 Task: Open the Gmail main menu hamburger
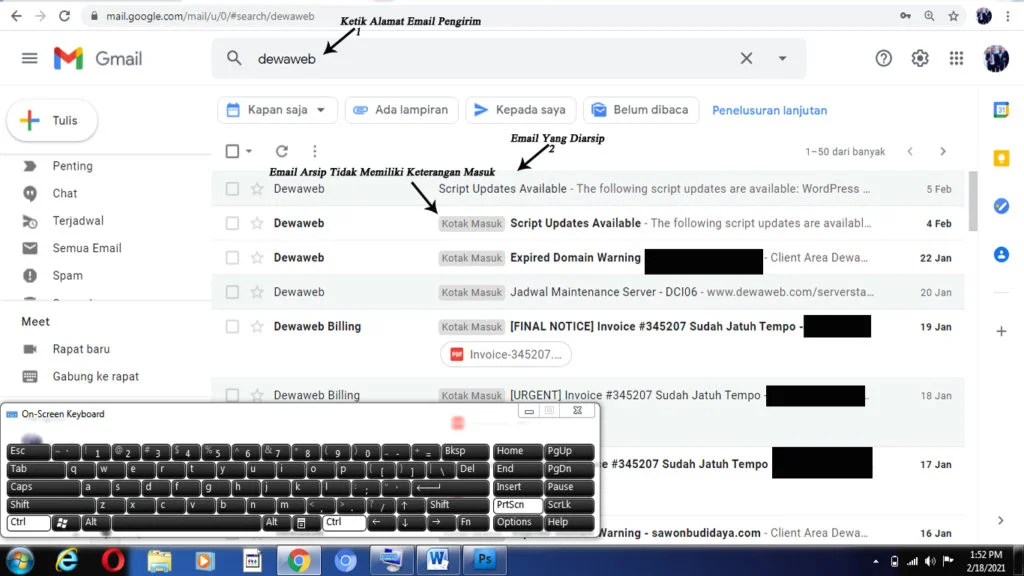pos(29,58)
